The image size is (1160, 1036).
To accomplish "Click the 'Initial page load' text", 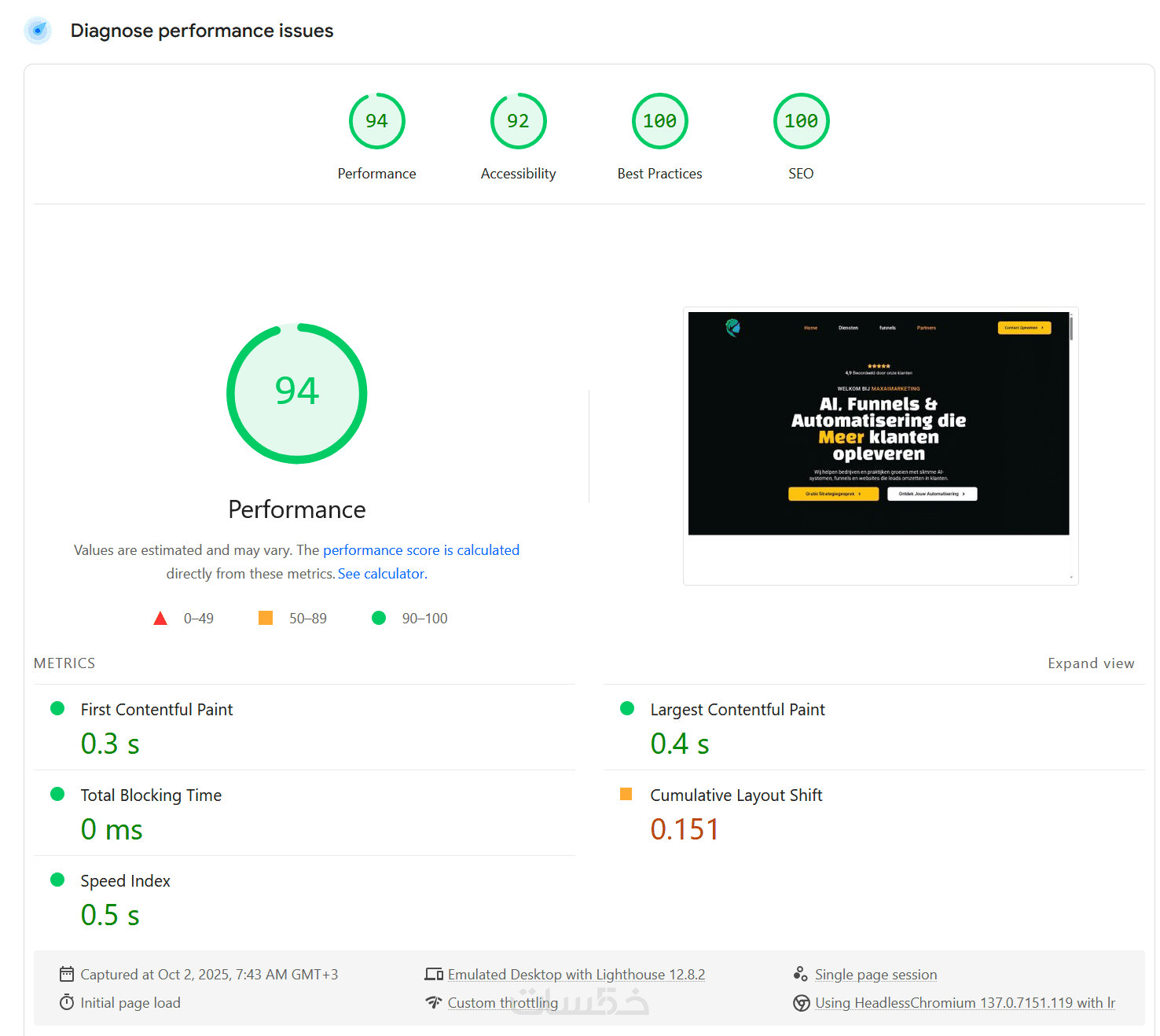I will [x=130, y=1003].
